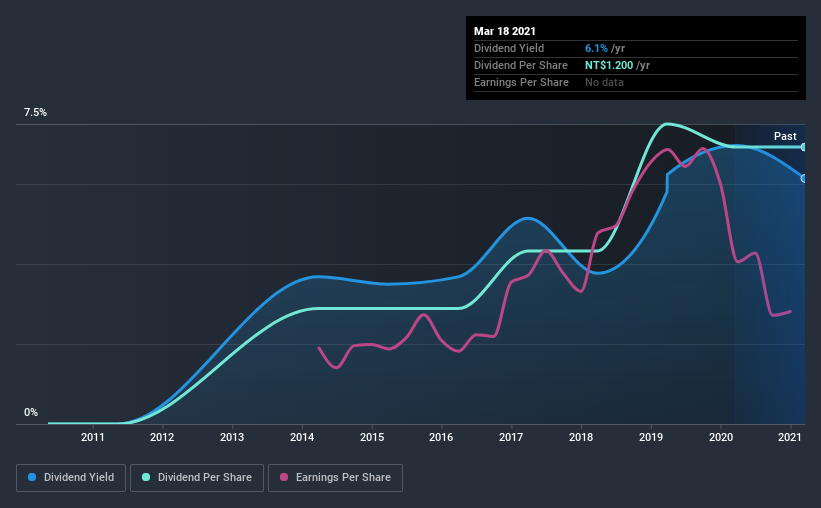Select the 2019 x-axis label

[651, 437]
